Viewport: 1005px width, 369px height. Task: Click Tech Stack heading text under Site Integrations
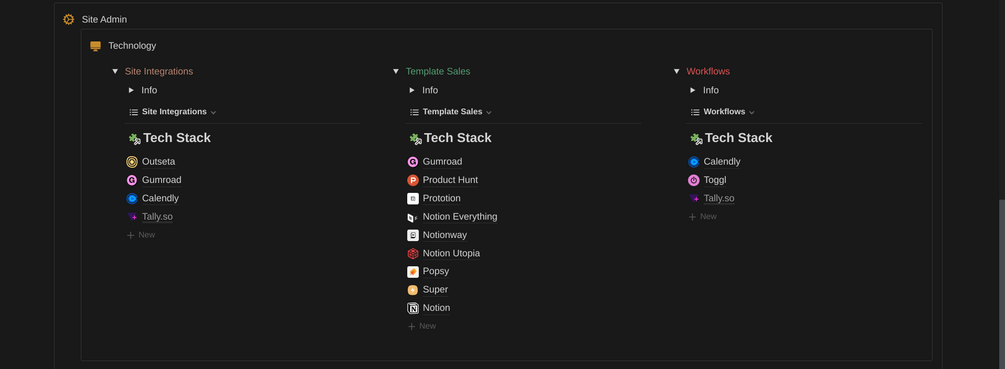click(177, 138)
